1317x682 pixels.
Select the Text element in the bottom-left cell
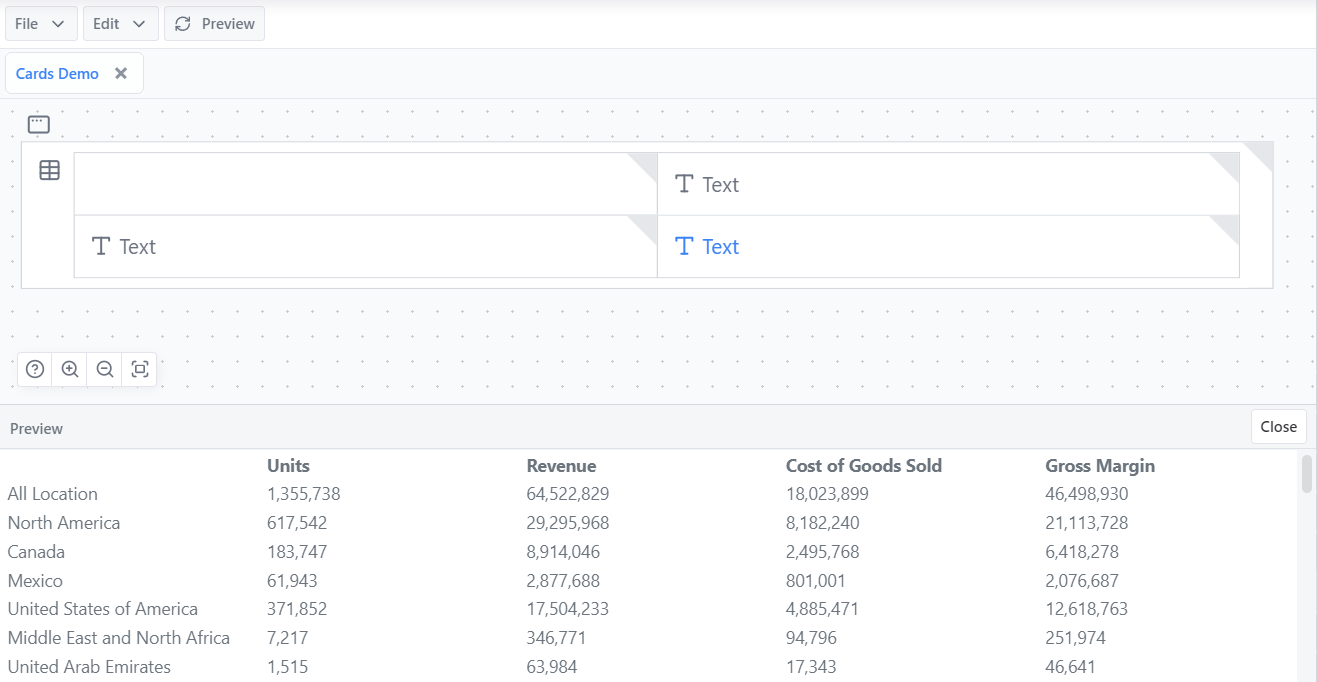(x=124, y=247)
